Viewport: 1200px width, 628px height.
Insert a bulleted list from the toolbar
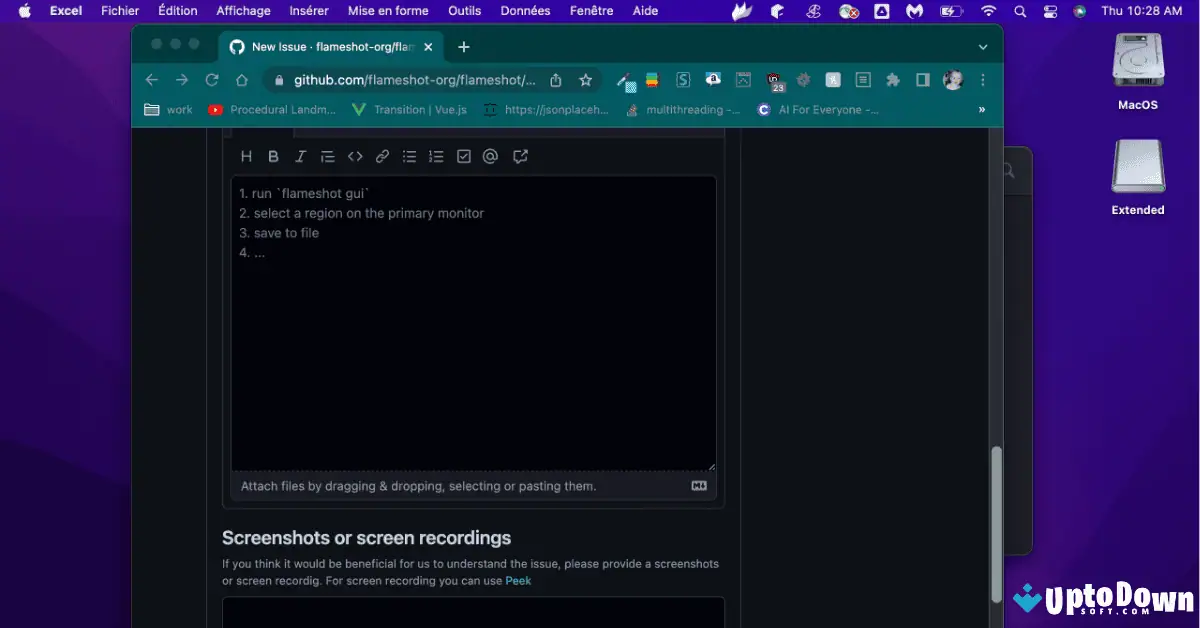point(409,156)
